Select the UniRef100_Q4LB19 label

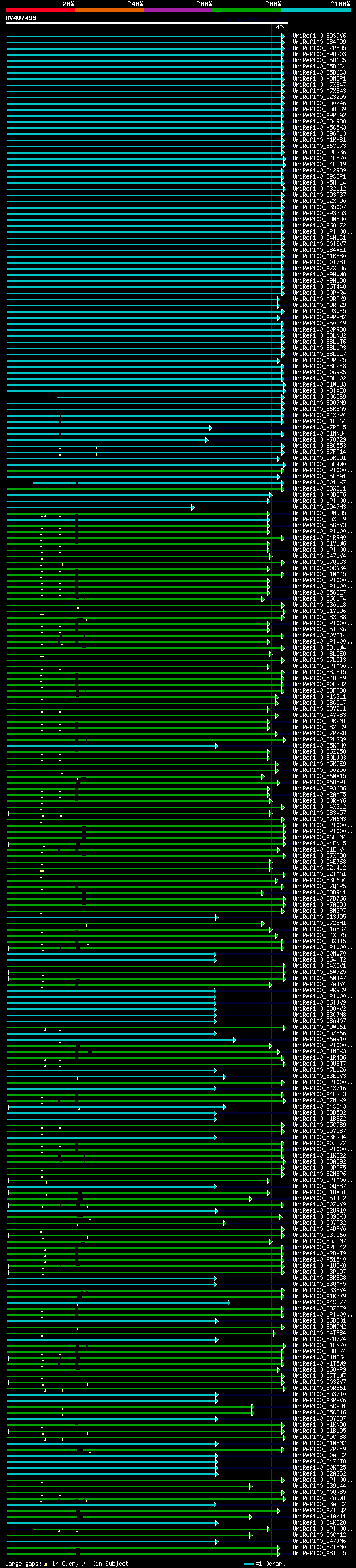(319, 164)
